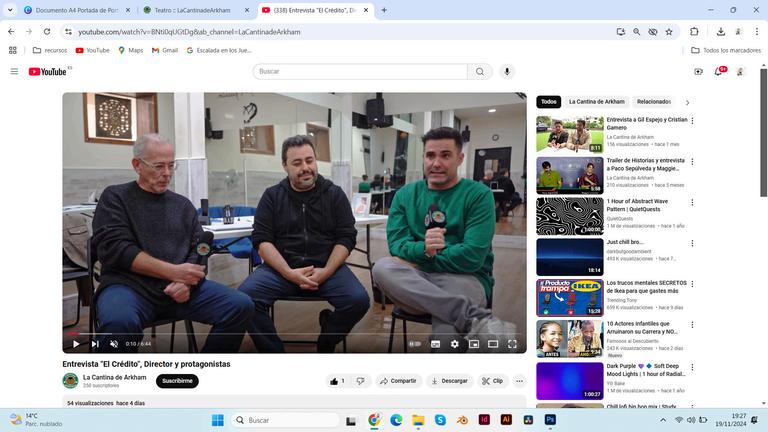768x432 pixels.
Task: Open options for Ikea trucos mentales video
Action: [x=692, y=284]
